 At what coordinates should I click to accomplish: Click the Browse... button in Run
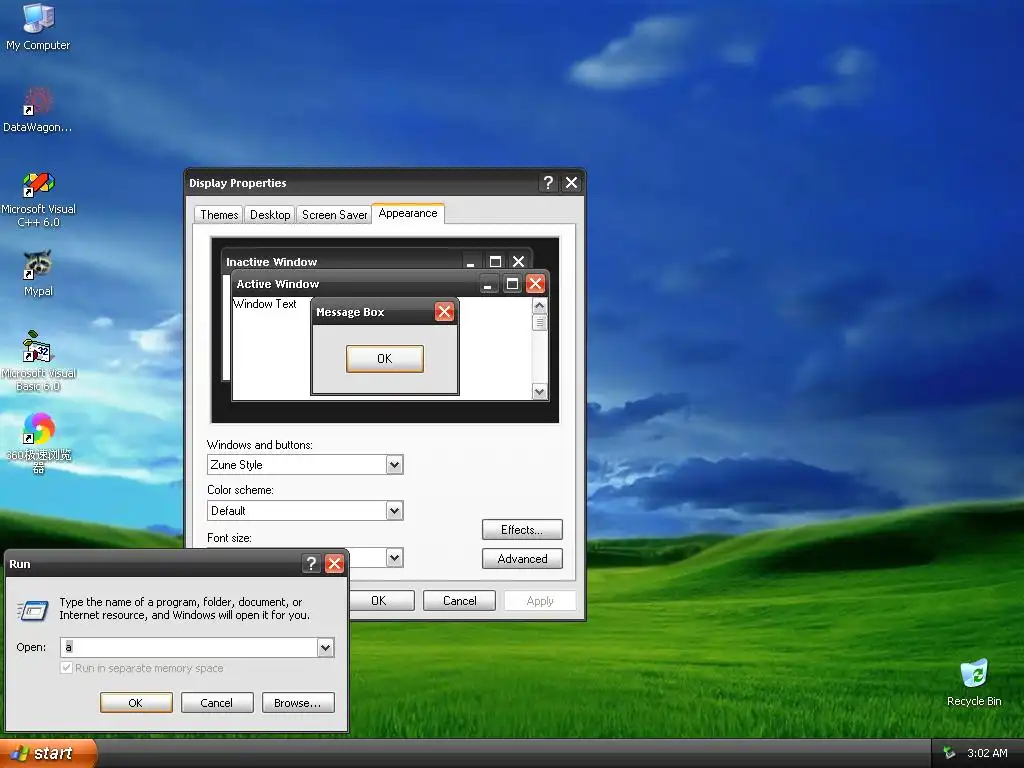tap(298, 703)
